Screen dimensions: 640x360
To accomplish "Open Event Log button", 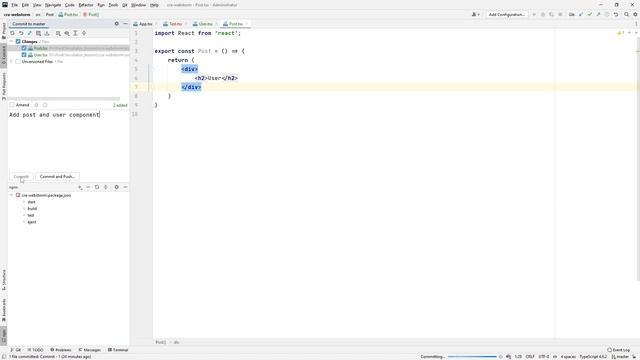I will click(618, 350).
